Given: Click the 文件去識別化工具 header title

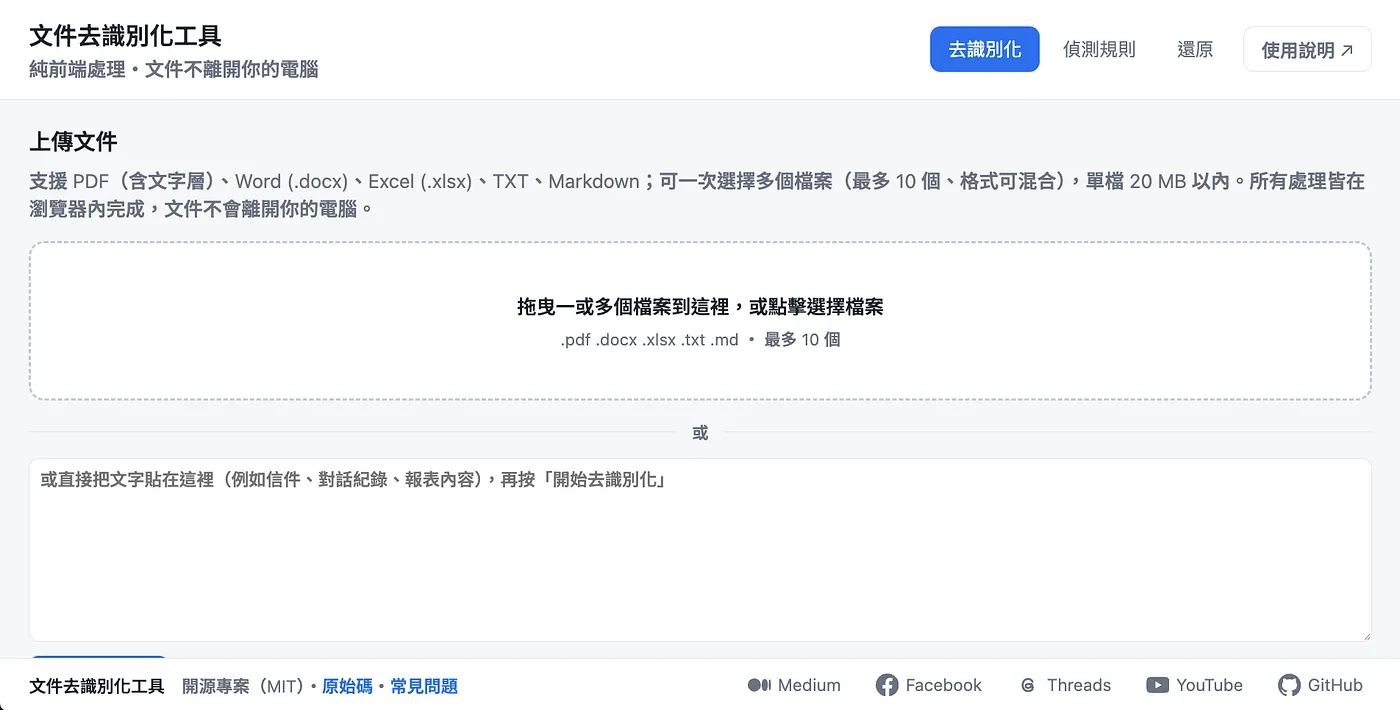Looking at the screenshot, I should pyautogui.click(x=126, y=36).
